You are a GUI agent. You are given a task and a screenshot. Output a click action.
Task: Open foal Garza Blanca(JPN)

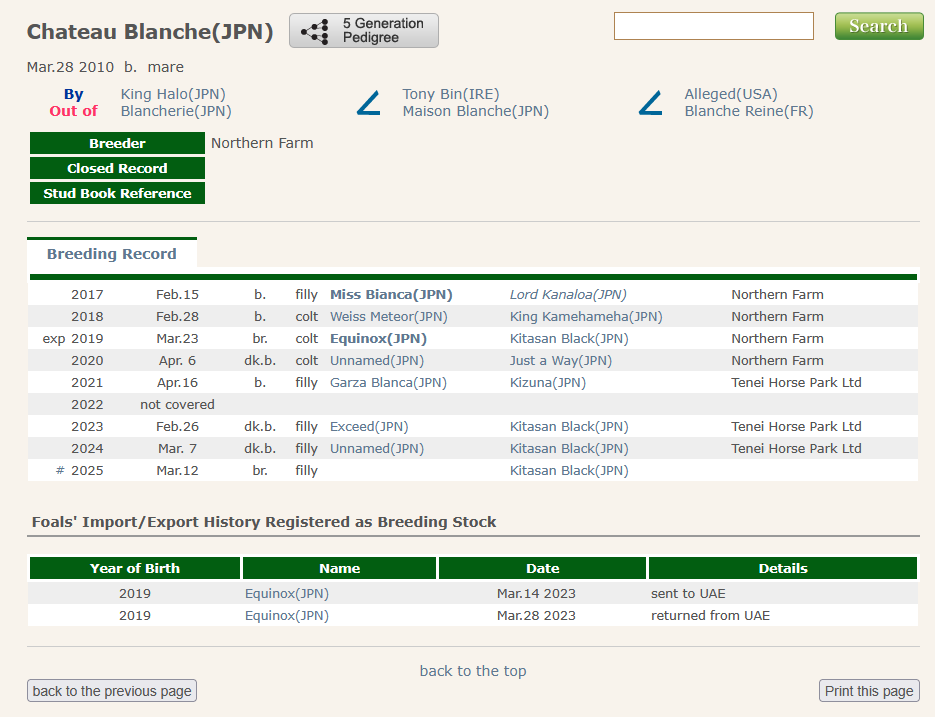pyautogui.click(x=388, y=383)
